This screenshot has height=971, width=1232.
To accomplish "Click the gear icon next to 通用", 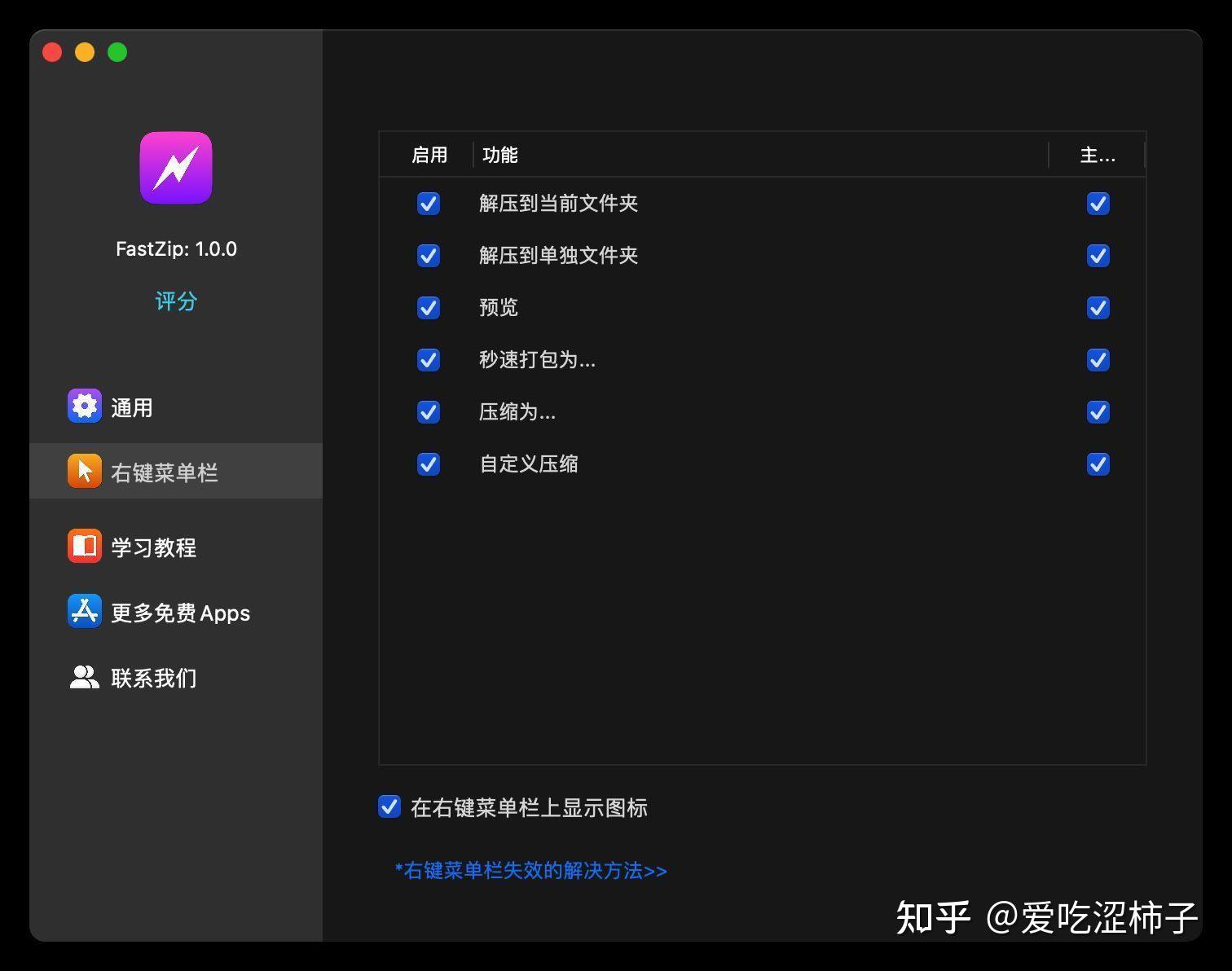I will [83, 406].
